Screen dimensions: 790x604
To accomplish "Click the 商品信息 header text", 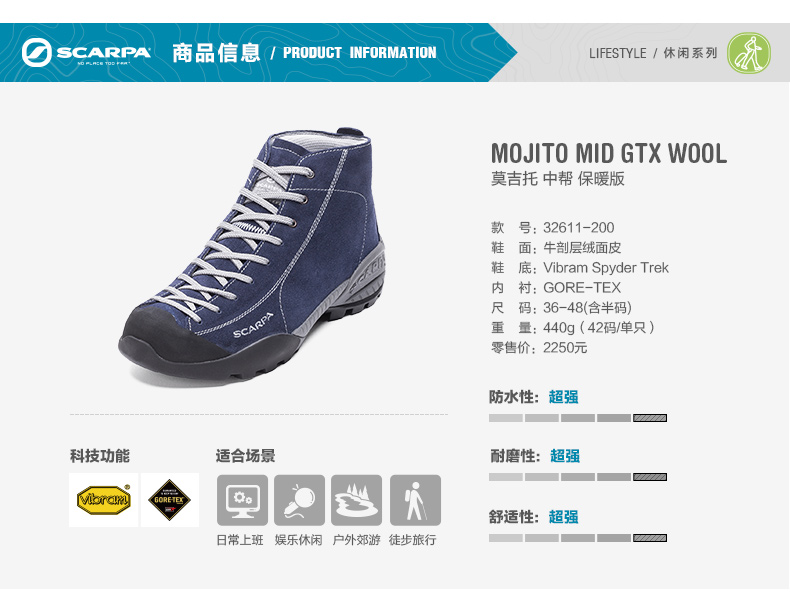I will tap(216, 53).
